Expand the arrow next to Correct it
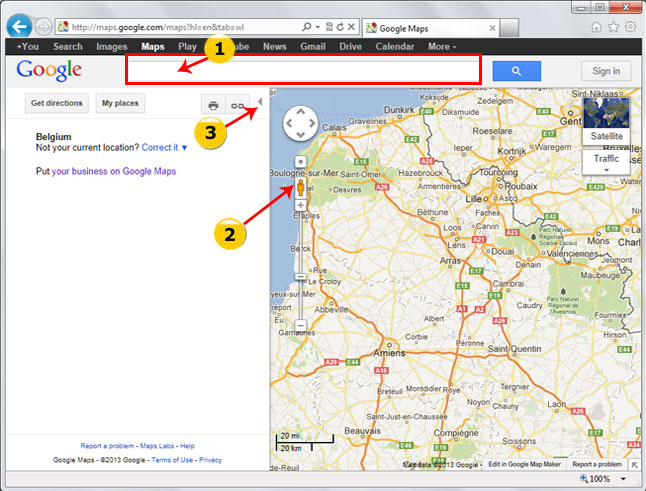This screenshot has width=646, height=491. point(185,148)
